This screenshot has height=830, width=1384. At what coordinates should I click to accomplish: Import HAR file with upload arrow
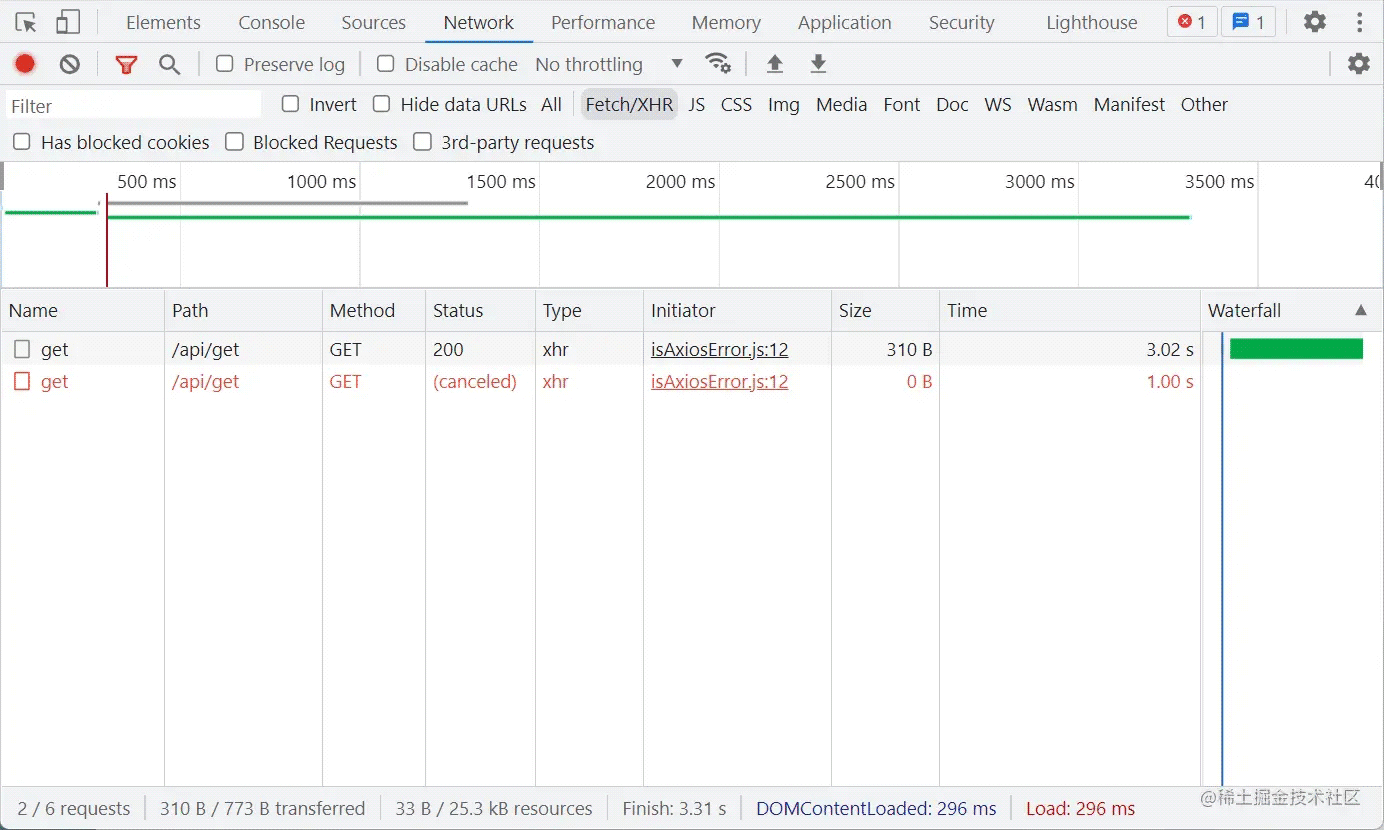coord(774,64)
